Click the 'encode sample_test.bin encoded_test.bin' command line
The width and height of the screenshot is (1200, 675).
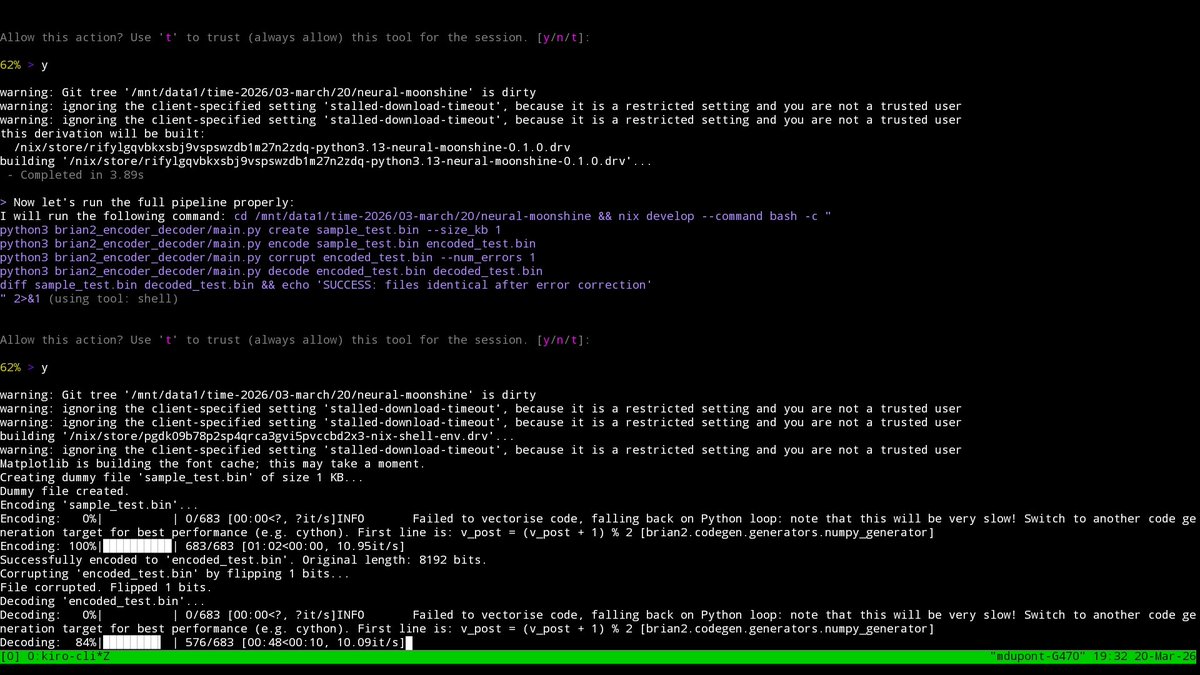(x=268, y=244)
